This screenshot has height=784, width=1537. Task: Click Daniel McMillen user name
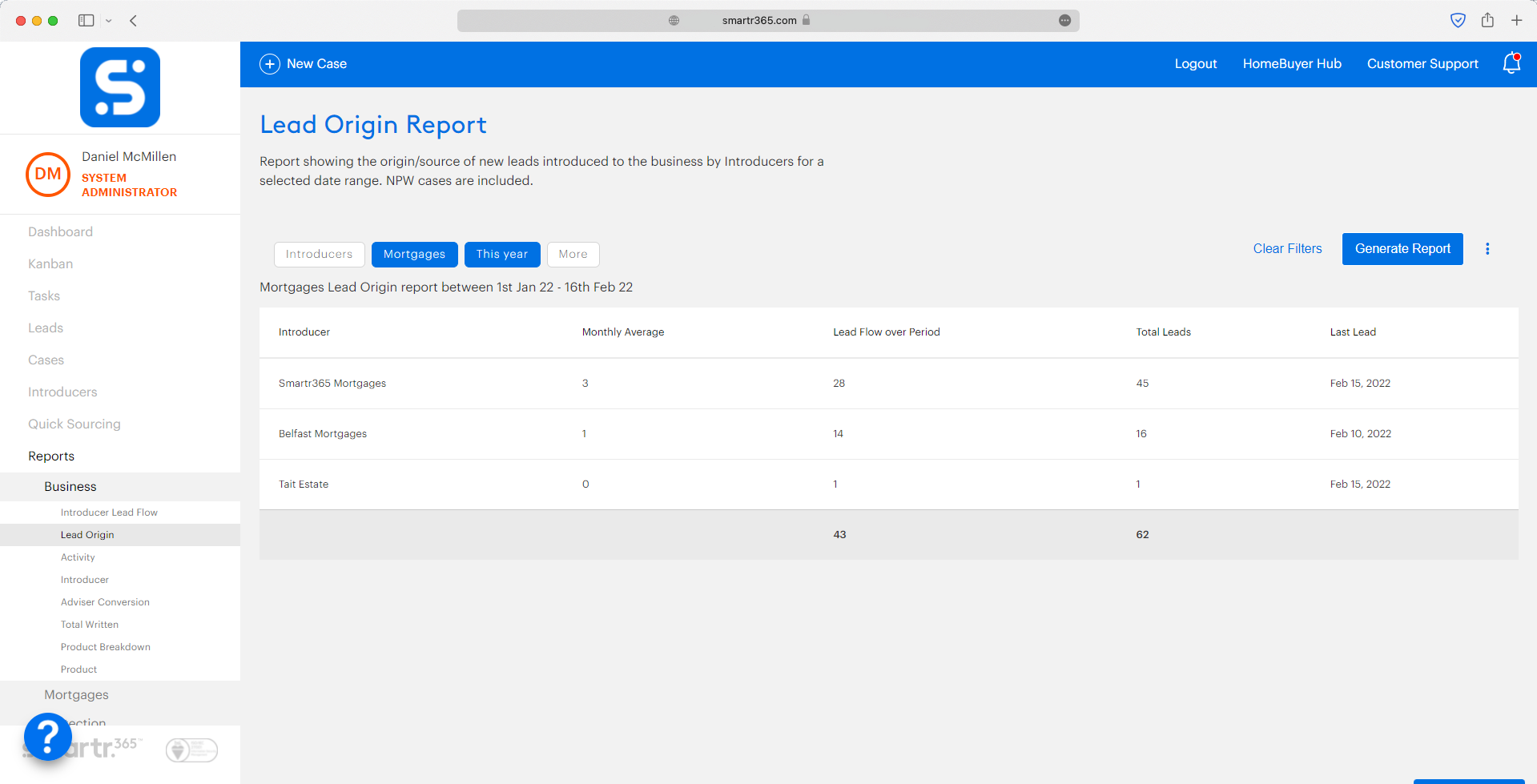pyautogui.click(x=129, y=157)
